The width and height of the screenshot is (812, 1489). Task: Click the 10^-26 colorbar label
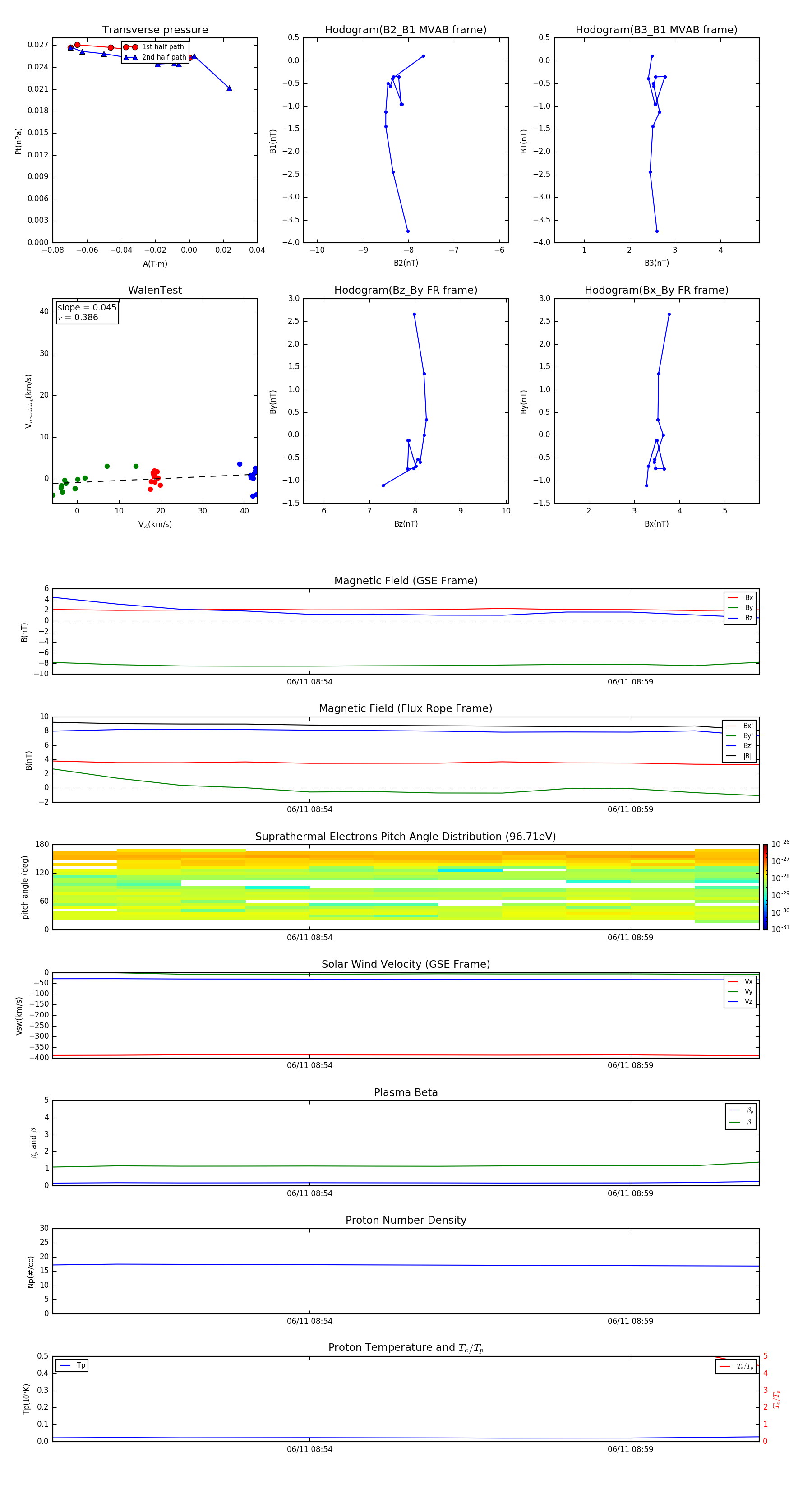(780, 845)
